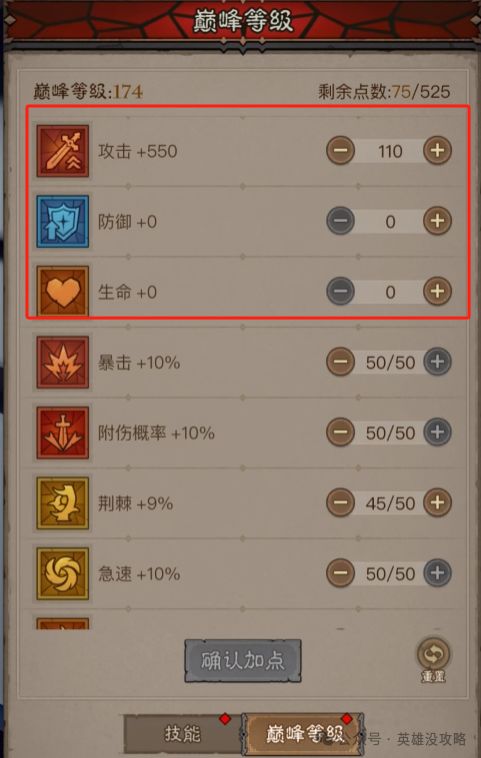The image size is (481, 758).
Task: Tap the Added damage chance (附伤概率) icon
Action: pyautogui.click(x=63, y=433)
